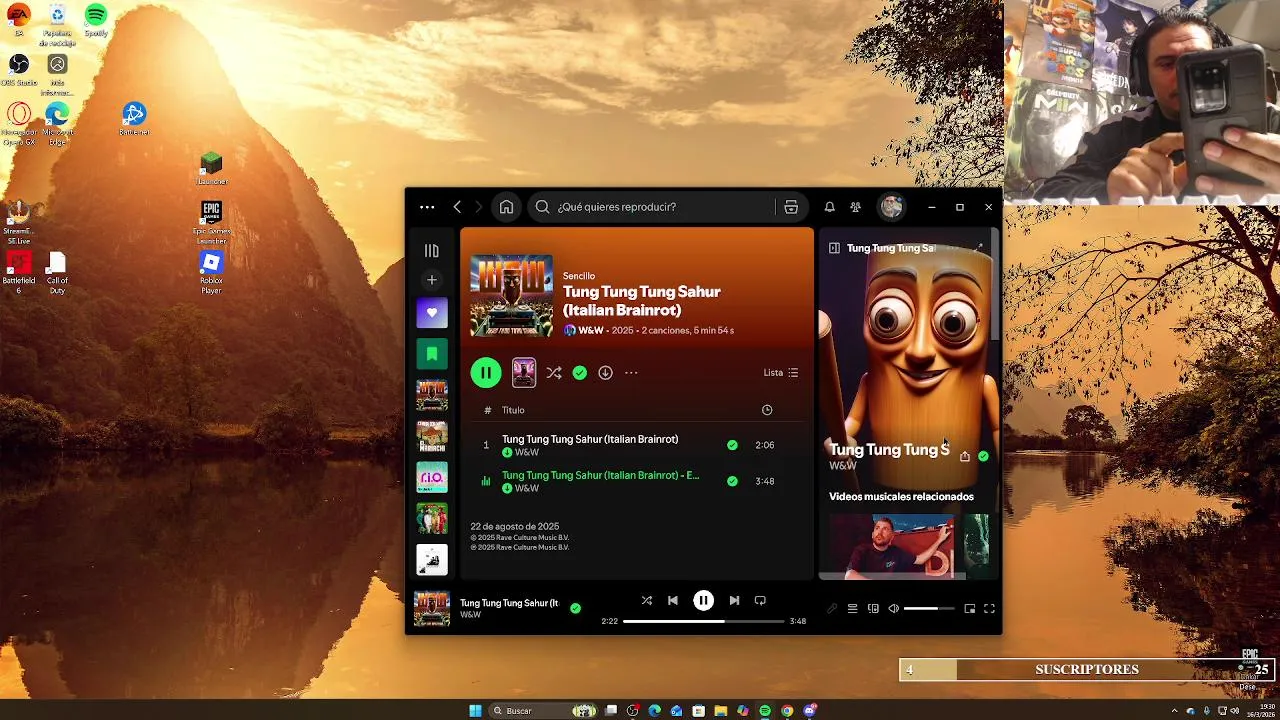Open Liked Songs purple heart playlist
This screenshot has height=720, width=1280.
(432, 313)
